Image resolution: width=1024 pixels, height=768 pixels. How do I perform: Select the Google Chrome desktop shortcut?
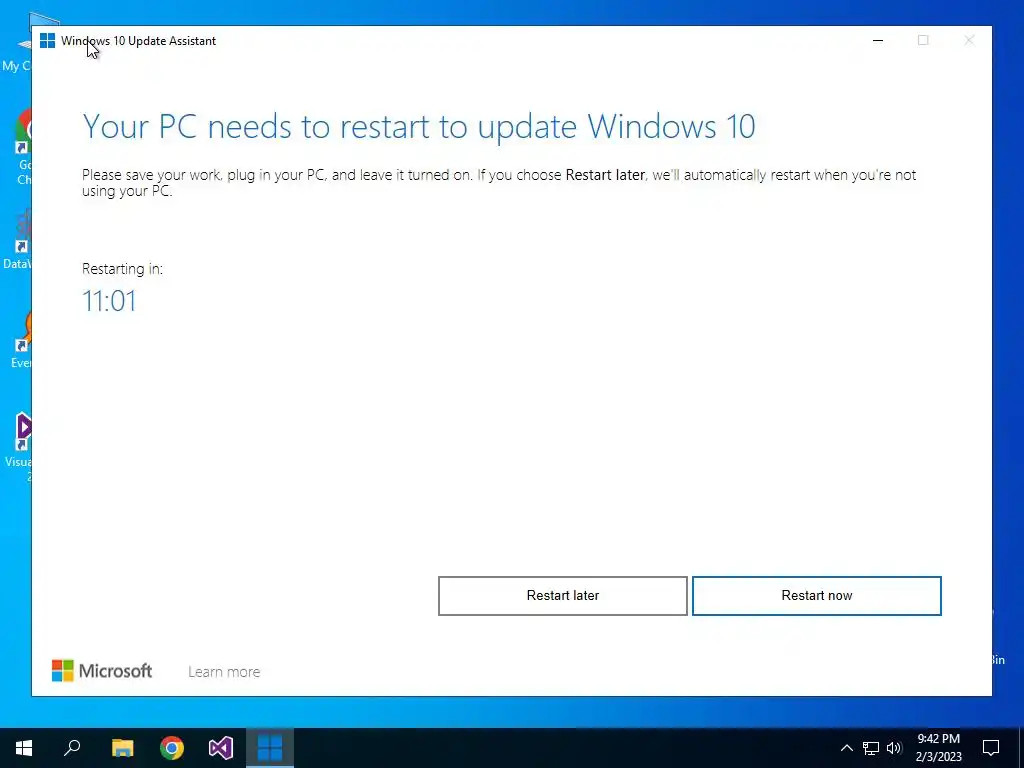tap(23, 147)
